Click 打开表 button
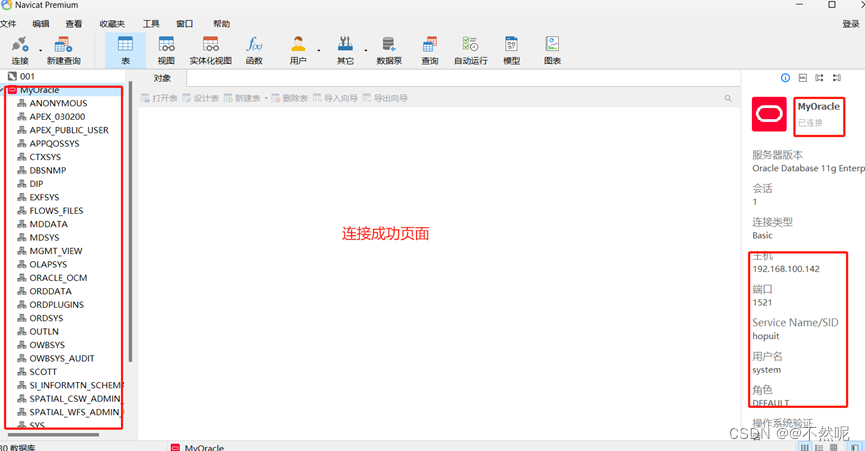 click(159, 98)
